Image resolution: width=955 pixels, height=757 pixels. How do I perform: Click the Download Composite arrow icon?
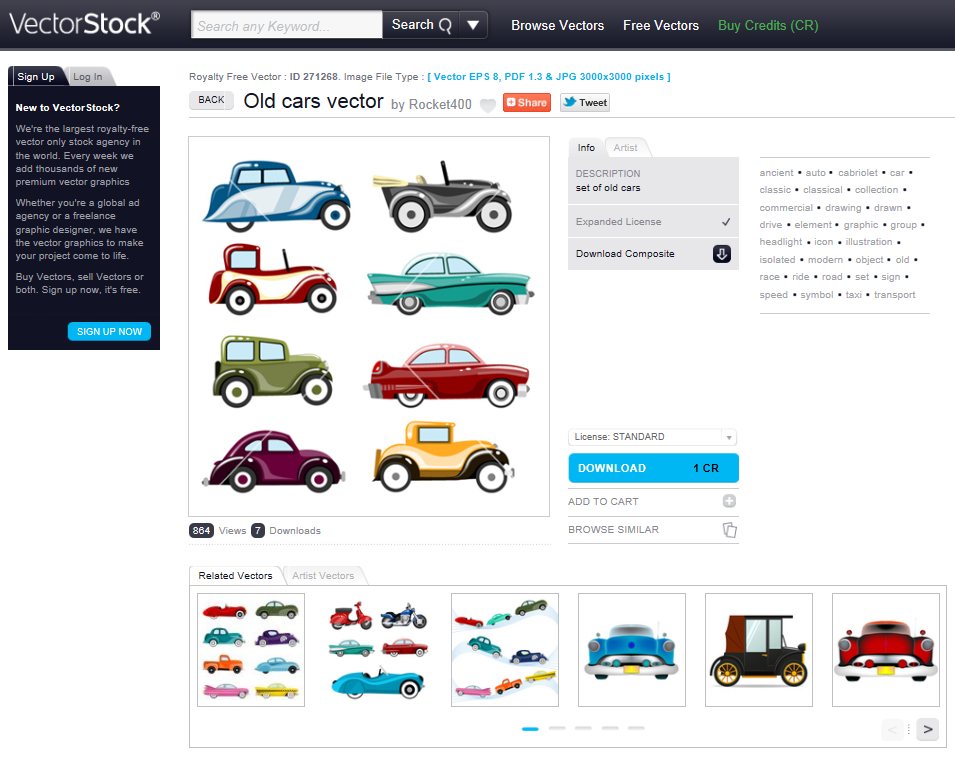pyautogui.click(x=722, y=254)
